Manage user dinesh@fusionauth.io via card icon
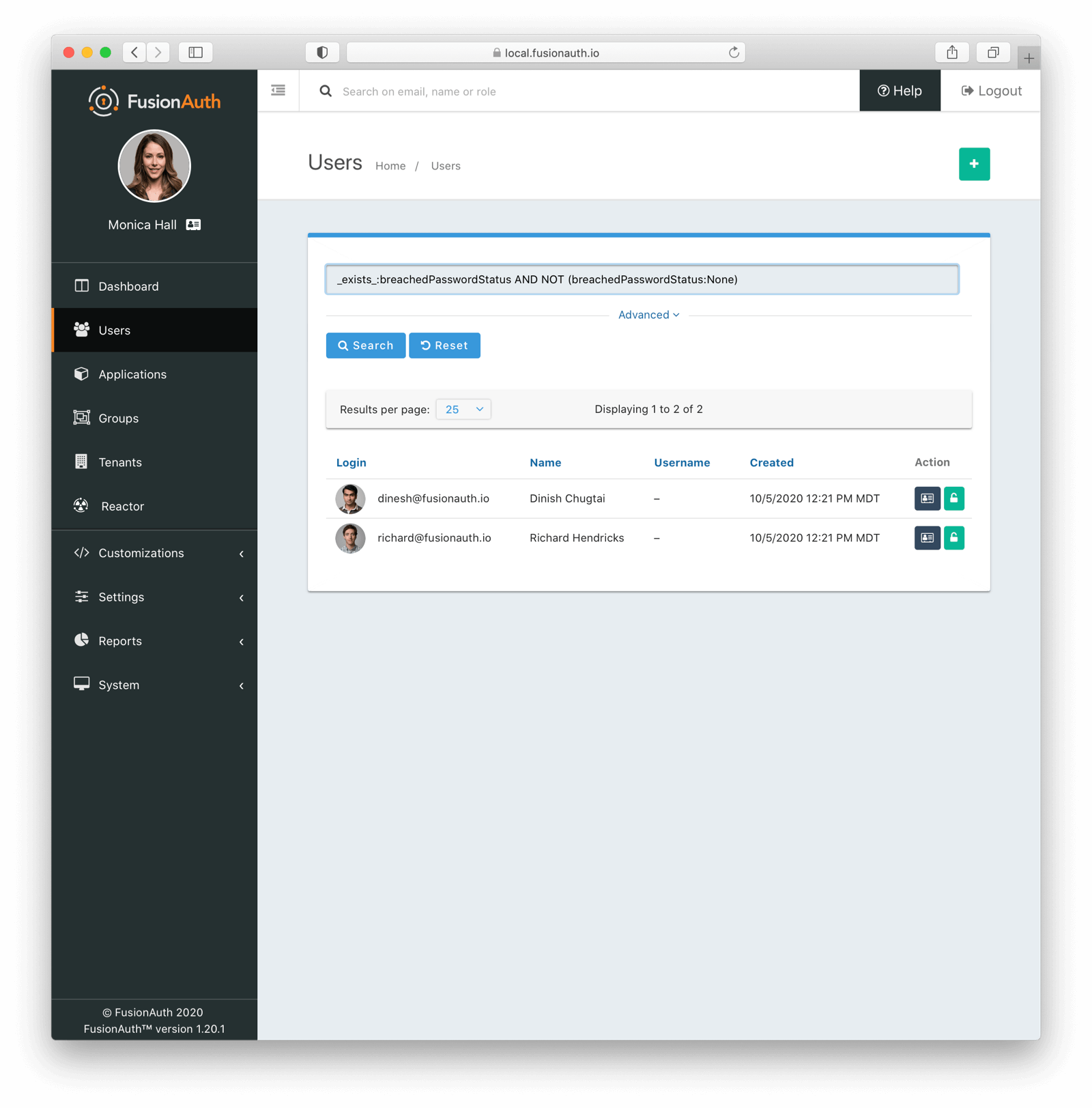 click(927, 498)
